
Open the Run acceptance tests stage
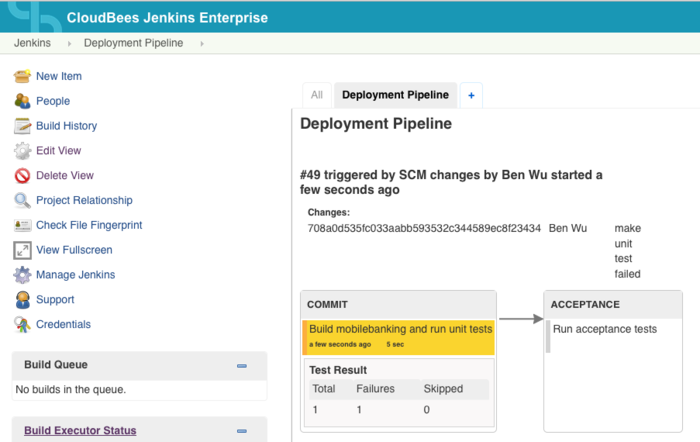(605, 329)
